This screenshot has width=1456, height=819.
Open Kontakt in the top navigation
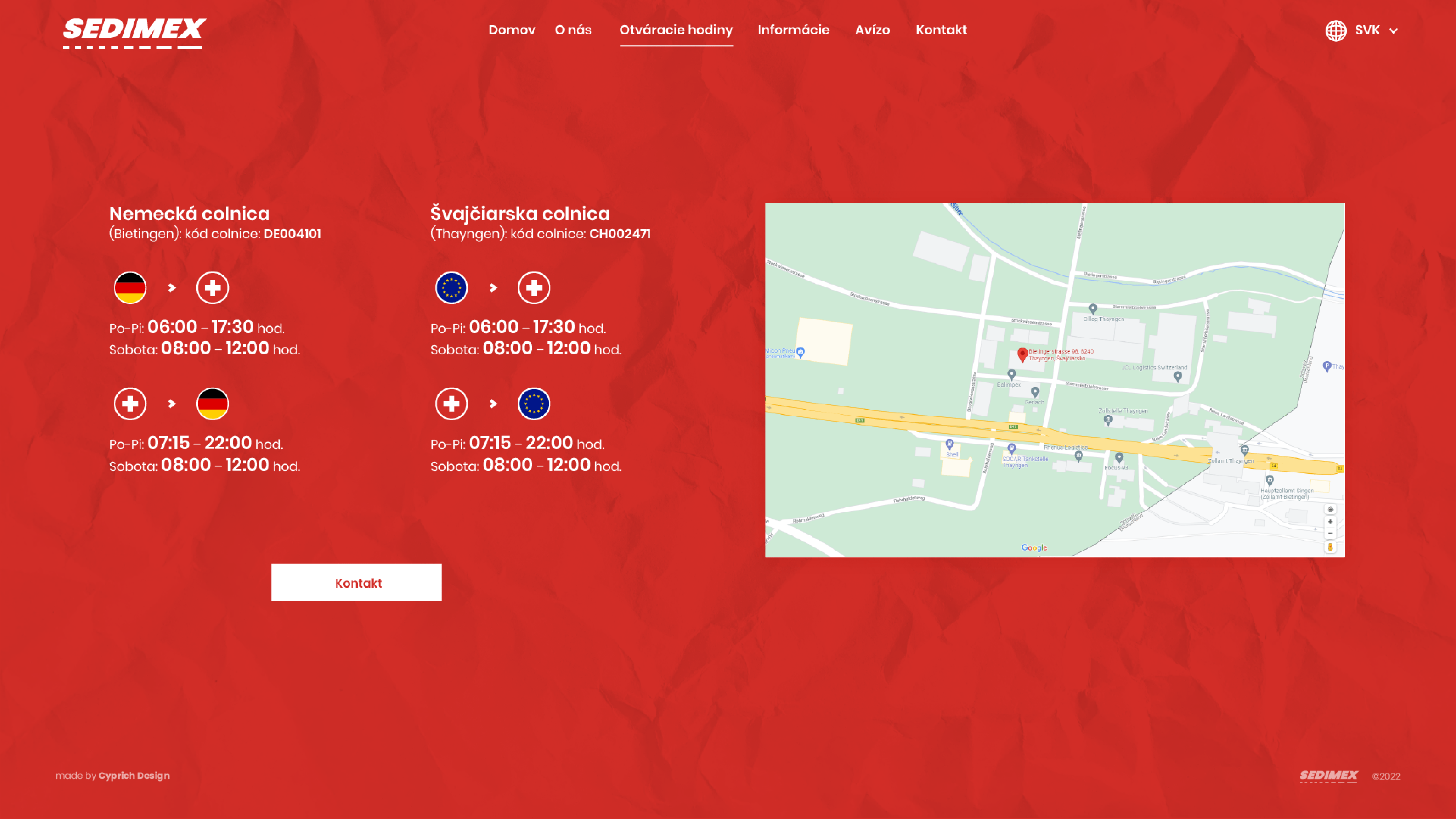click(x=941, y=30)
